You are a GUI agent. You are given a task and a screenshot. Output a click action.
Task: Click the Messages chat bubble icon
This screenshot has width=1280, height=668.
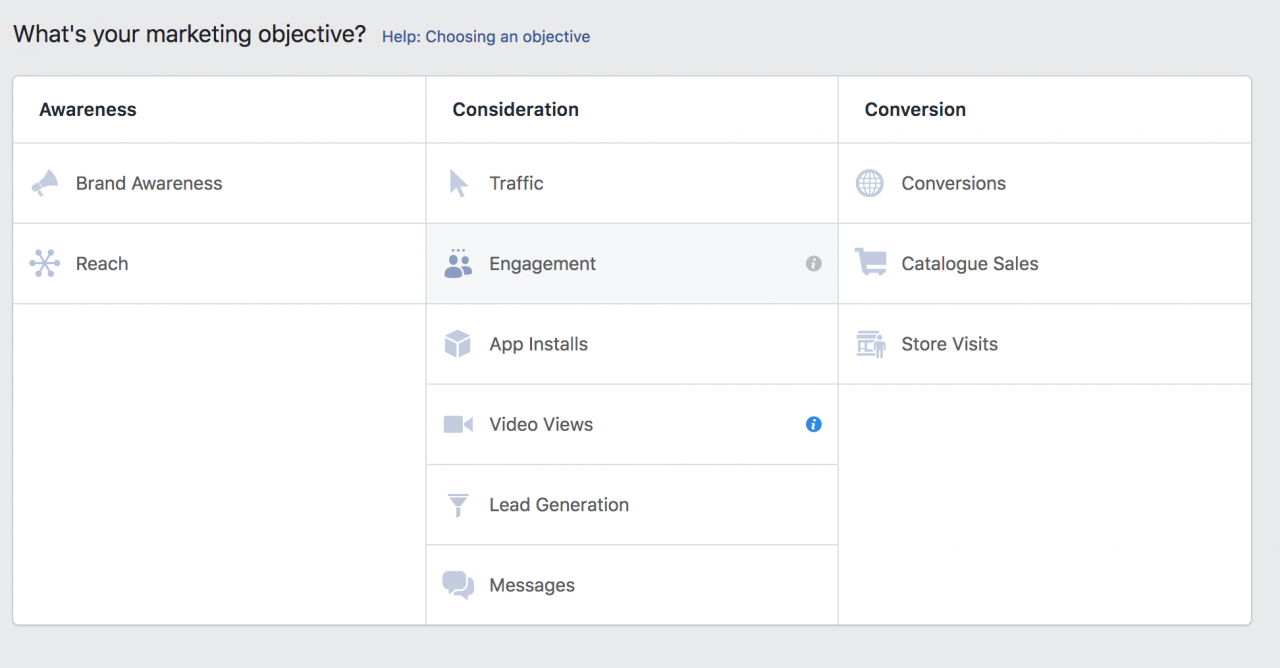[x=457, y=584]
